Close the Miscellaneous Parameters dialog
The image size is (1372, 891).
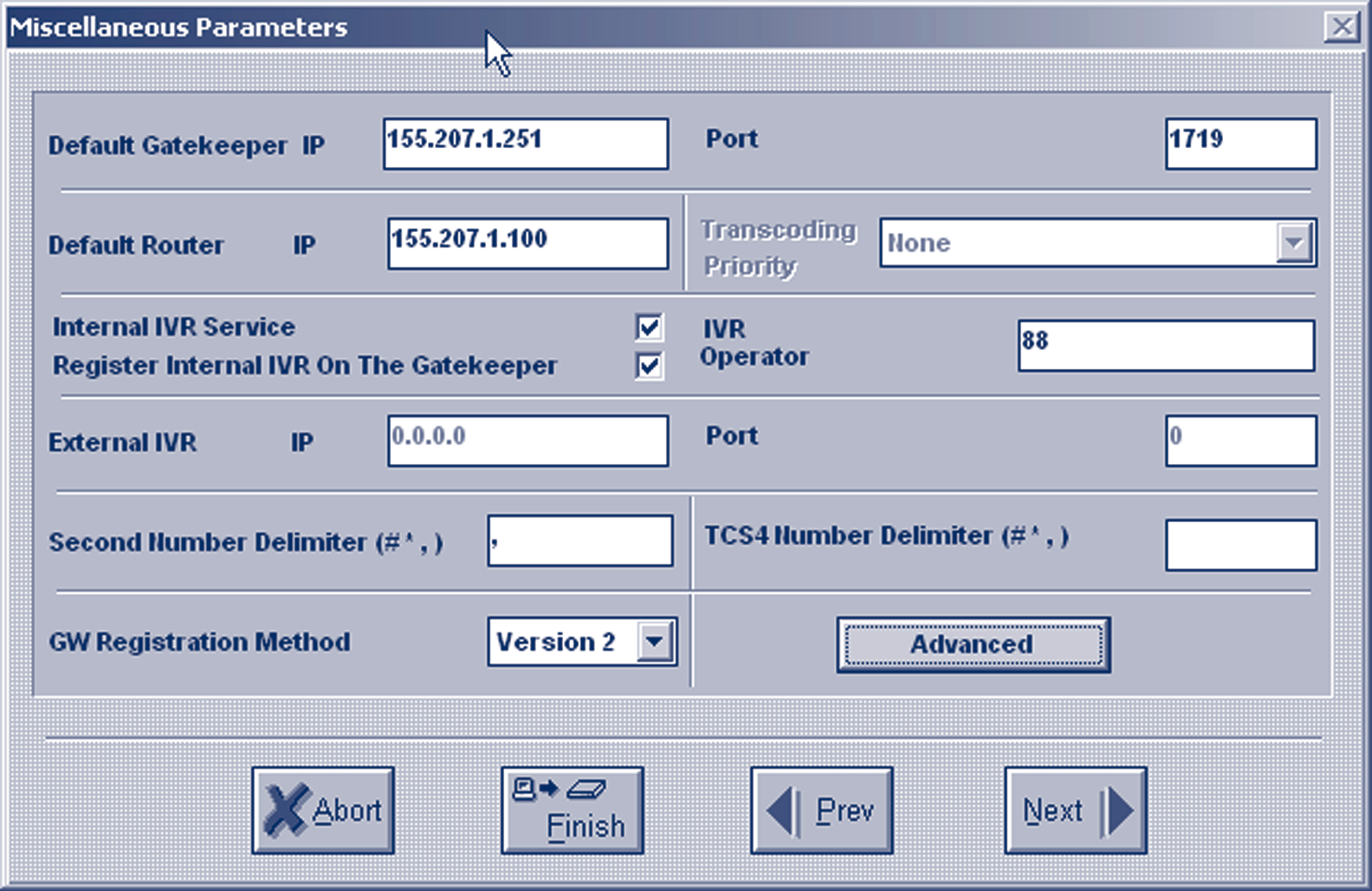(1341, 27)
